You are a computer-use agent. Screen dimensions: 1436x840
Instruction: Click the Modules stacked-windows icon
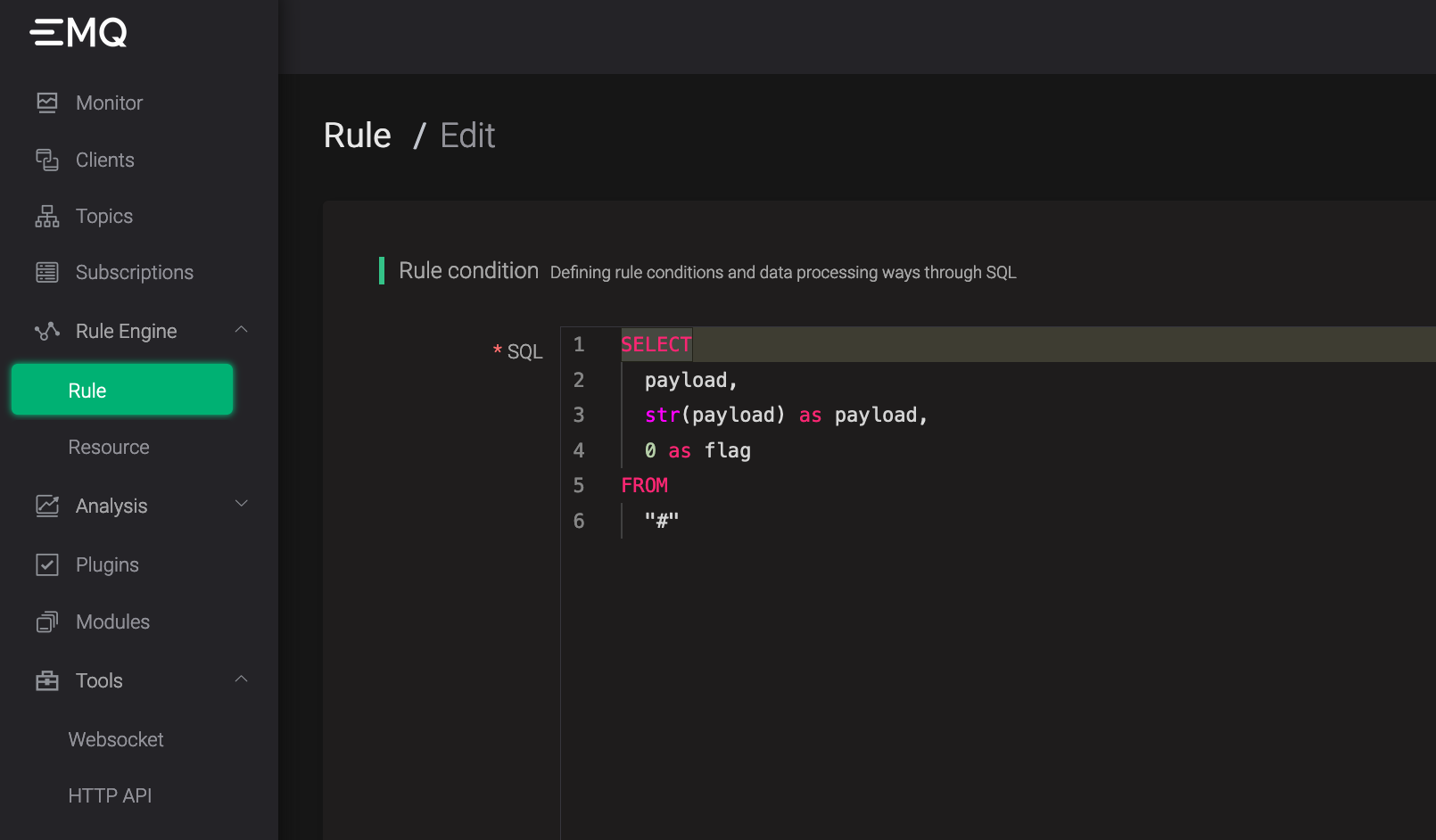(x=47, y=622)
